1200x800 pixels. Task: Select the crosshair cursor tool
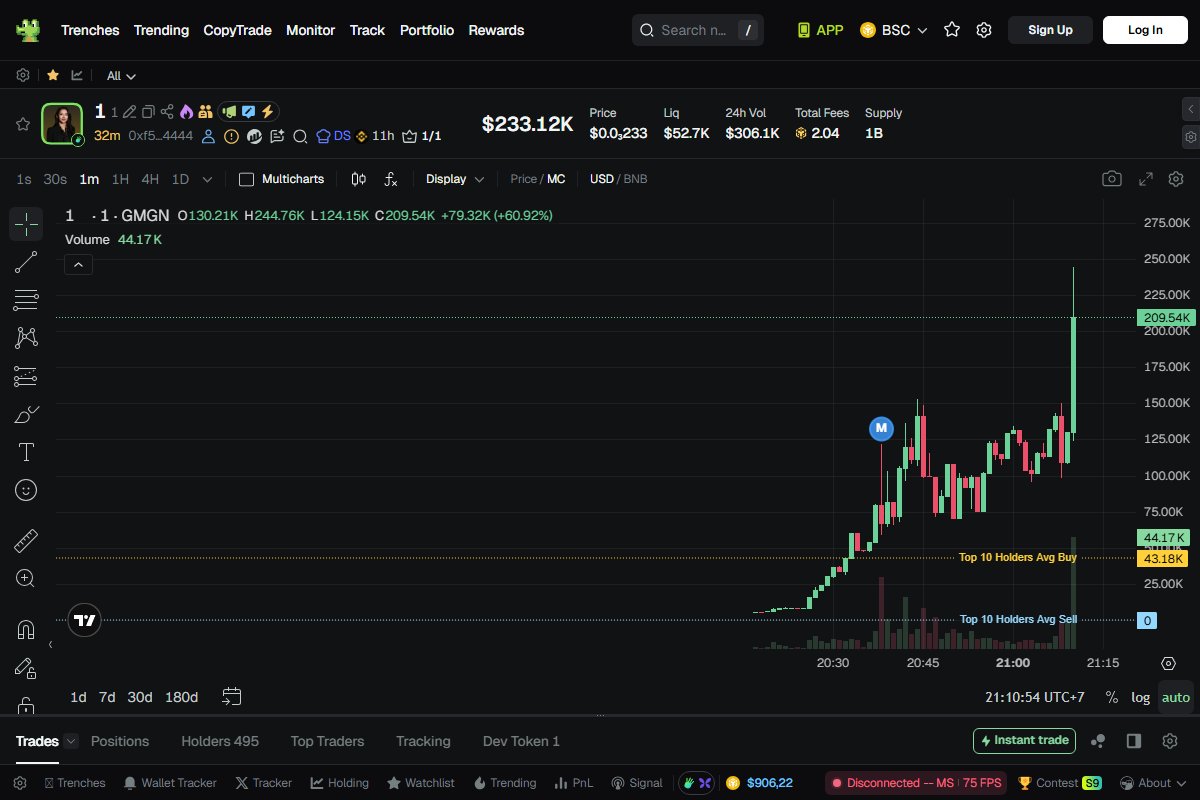pyautogui.click(x=26, y=224)
